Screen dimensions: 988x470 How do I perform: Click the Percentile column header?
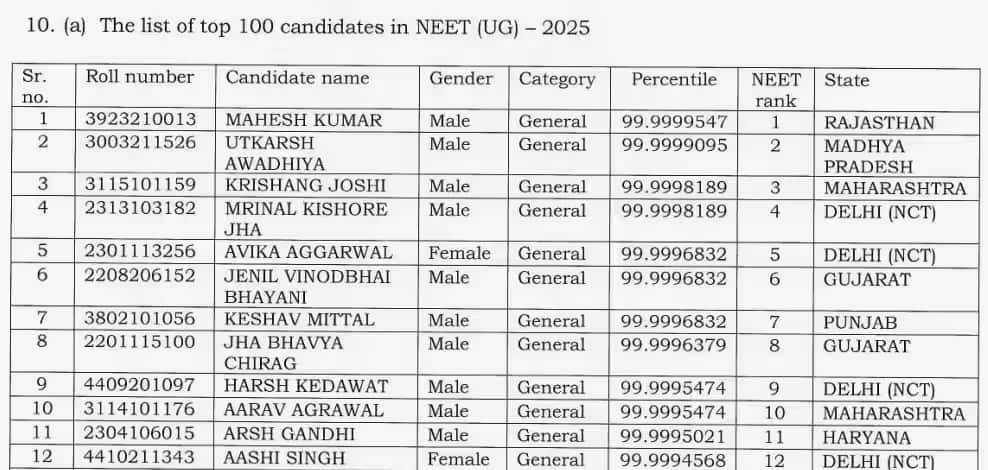coord(673,79)
